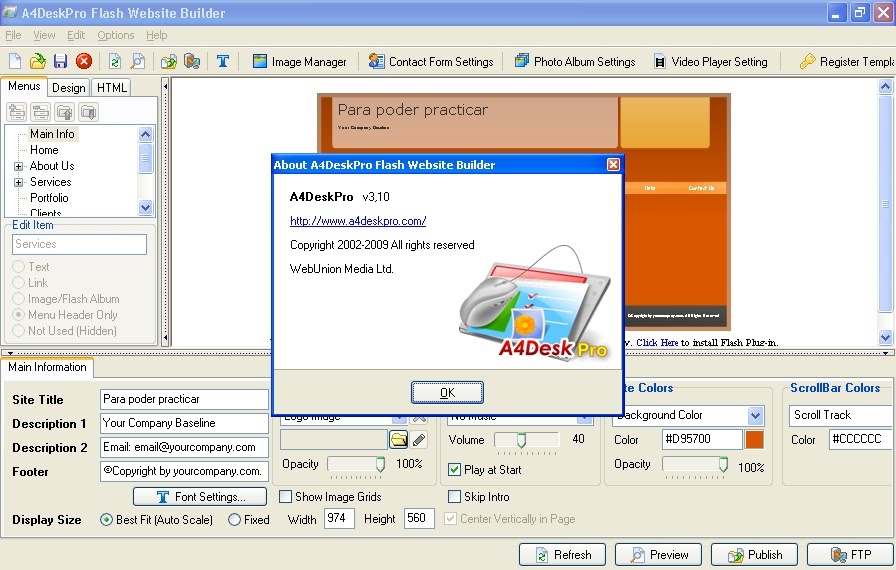Open the Background Color dropdown

tap(755, 415)
